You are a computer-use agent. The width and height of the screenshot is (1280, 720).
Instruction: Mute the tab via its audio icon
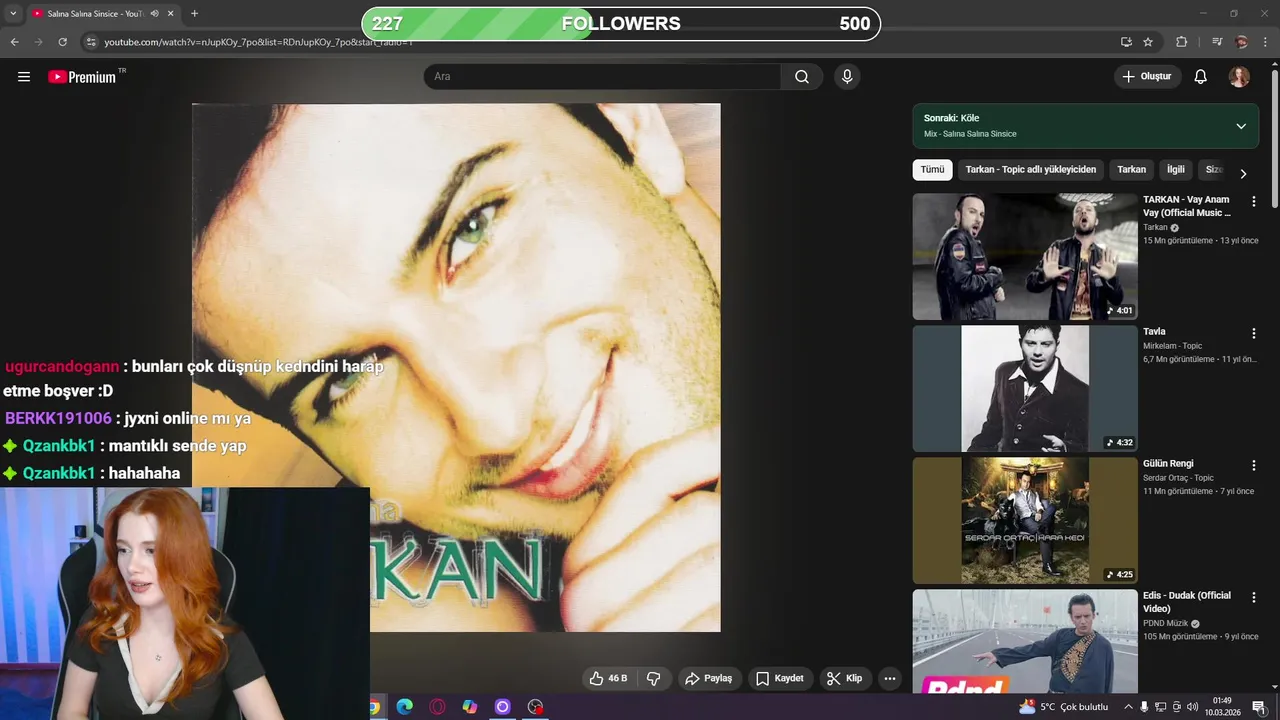(x=154, y=14)
